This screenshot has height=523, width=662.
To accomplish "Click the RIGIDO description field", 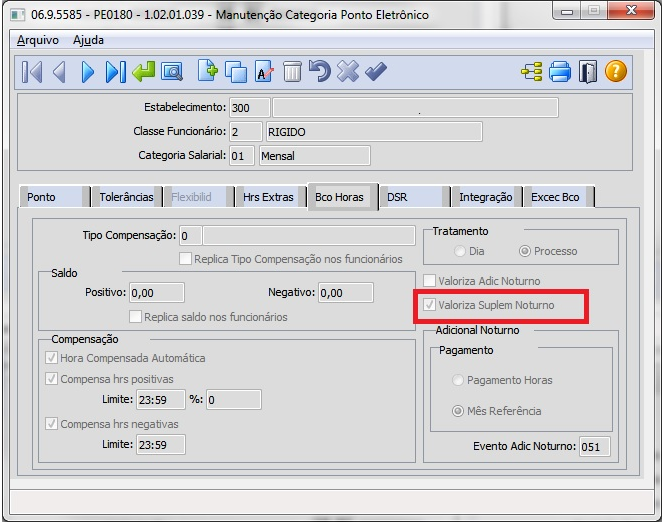I will 374,132.
